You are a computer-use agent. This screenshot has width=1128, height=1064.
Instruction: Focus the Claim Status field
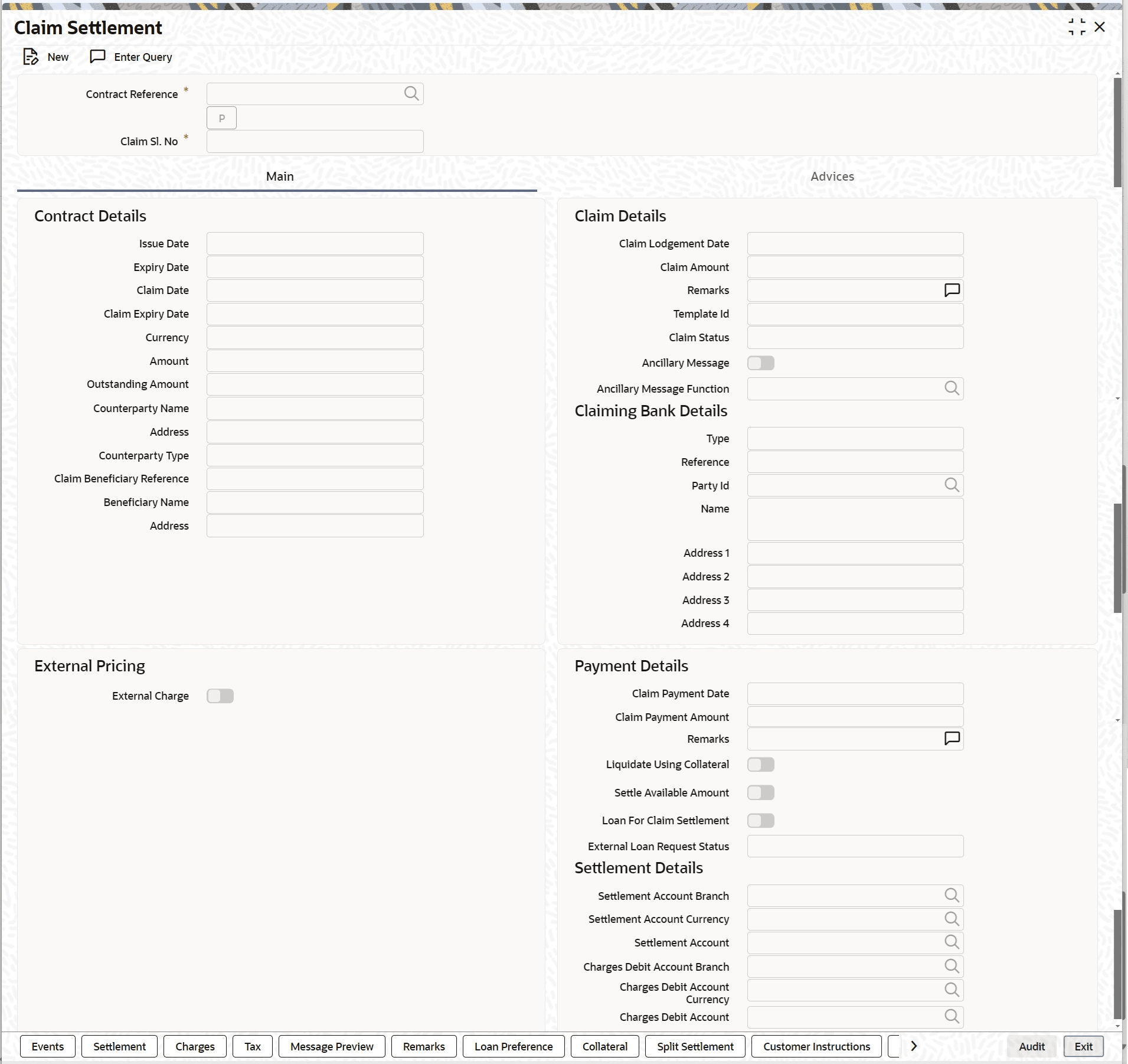click(x=855, y=338)
